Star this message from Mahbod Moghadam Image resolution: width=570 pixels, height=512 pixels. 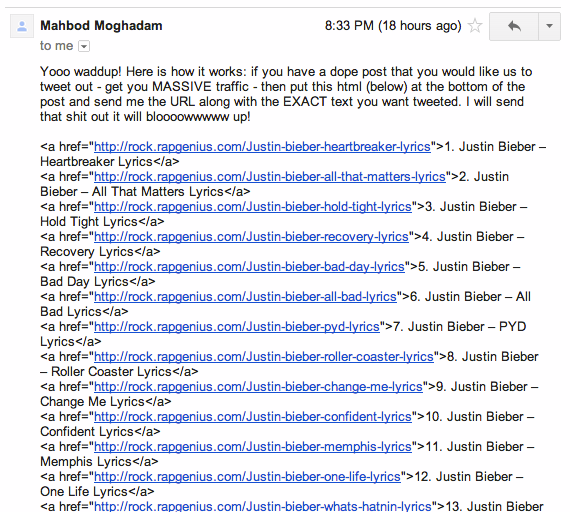coord(475,26)
